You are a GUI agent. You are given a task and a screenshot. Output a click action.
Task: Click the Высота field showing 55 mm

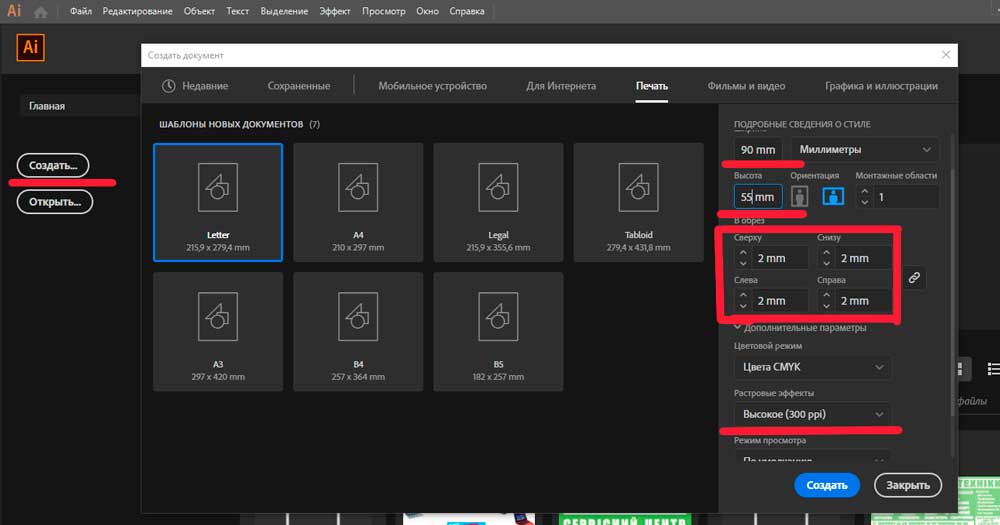pos(758,196)
